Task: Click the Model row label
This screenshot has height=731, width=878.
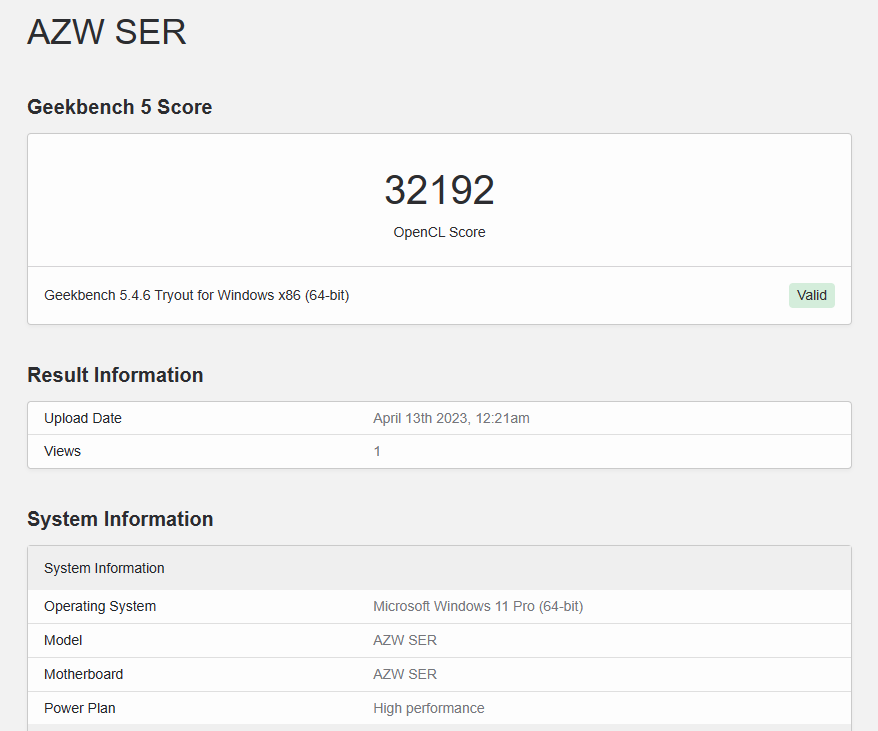Action: 63,640
